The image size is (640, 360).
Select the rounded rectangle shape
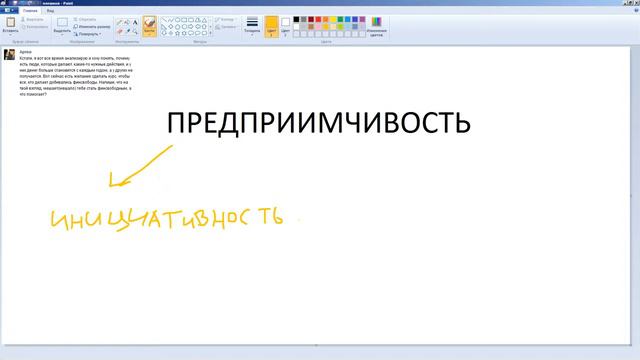(191, 20)
